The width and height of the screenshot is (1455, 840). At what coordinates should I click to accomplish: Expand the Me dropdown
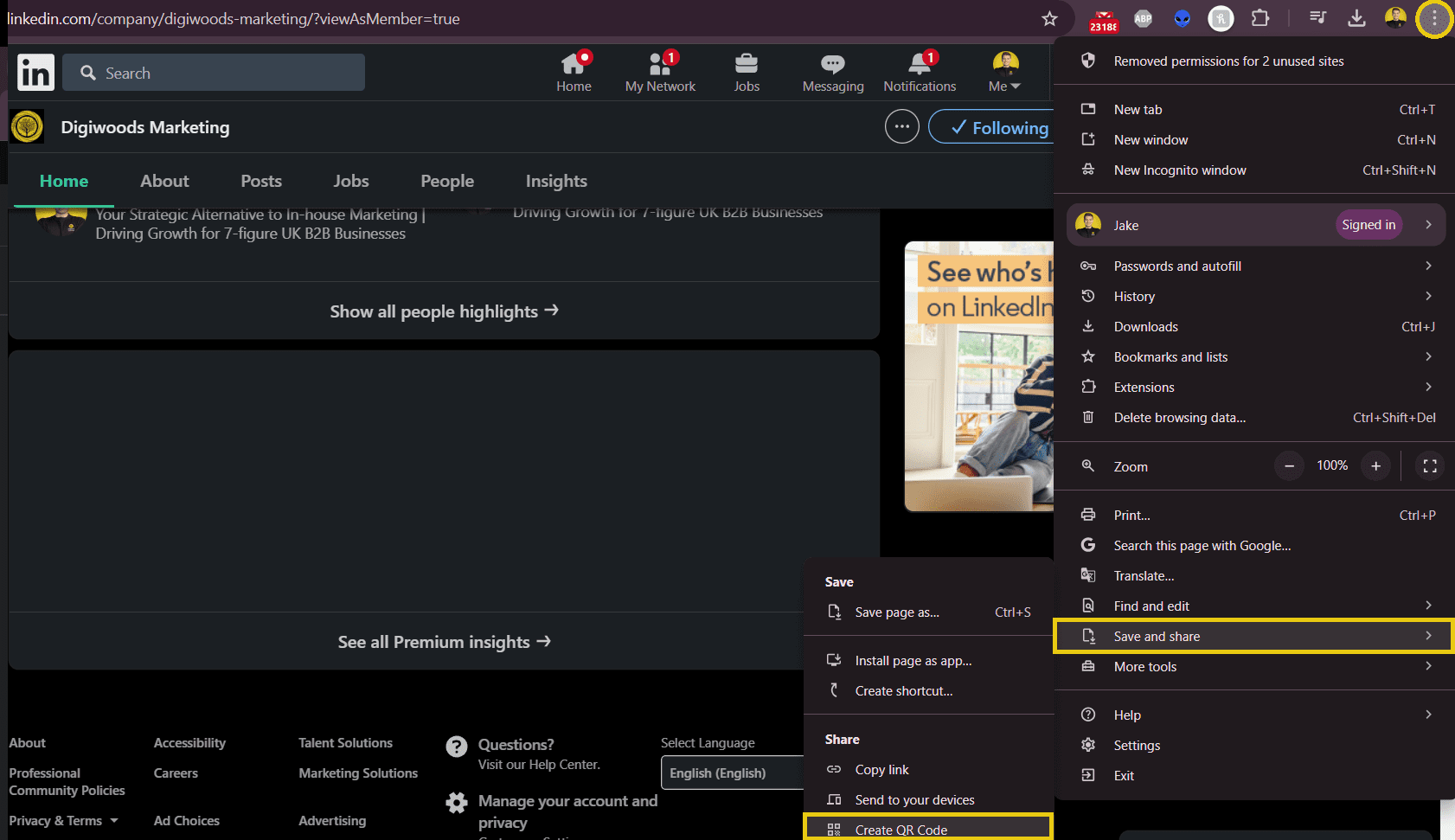1005,73
